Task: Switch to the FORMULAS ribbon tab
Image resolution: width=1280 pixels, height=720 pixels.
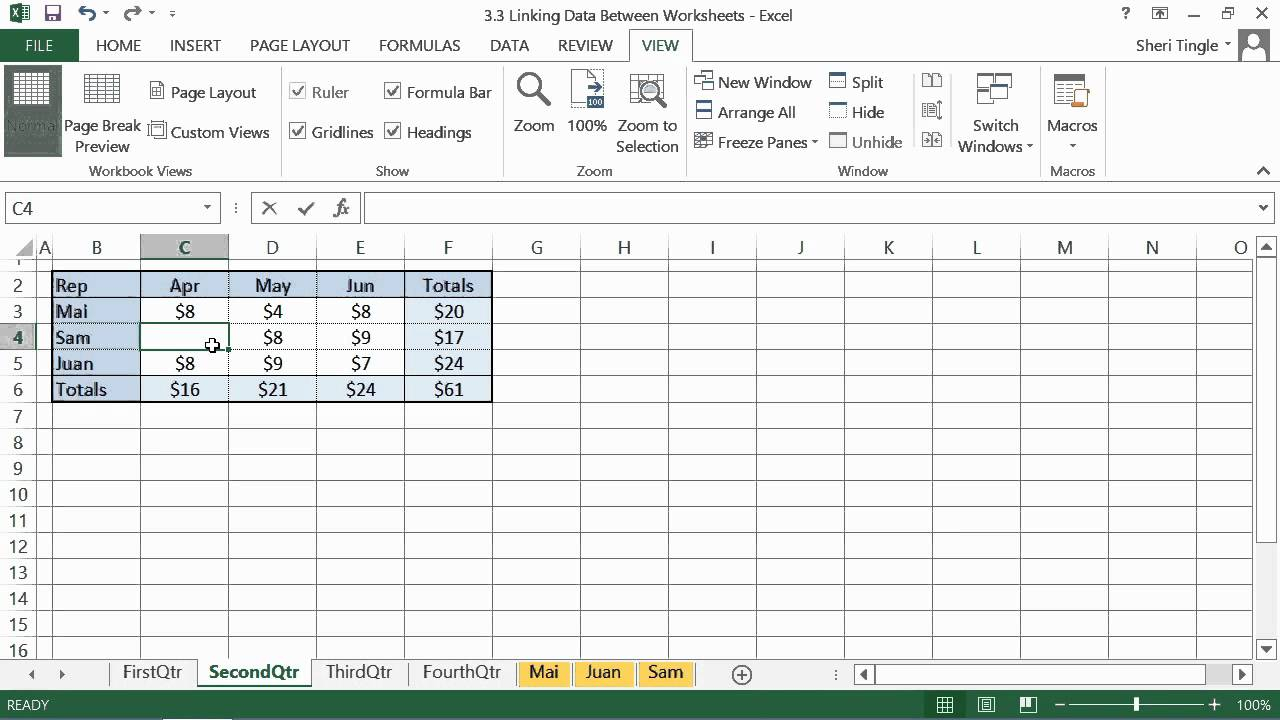Action: (419, 45)
